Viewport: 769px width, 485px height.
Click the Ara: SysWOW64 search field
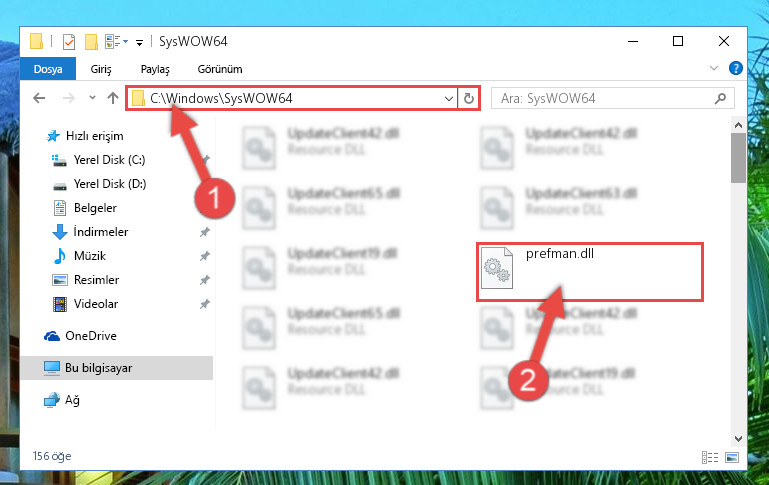pos(613,99)
